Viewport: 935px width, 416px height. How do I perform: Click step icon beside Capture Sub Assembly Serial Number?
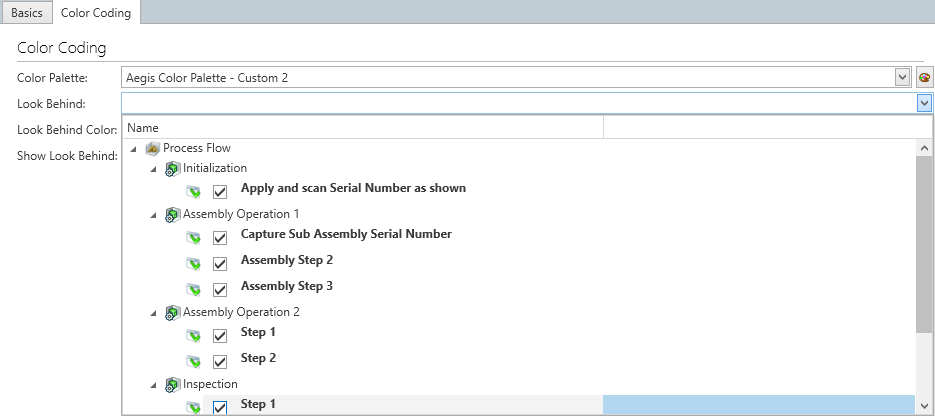click(194, 237)
